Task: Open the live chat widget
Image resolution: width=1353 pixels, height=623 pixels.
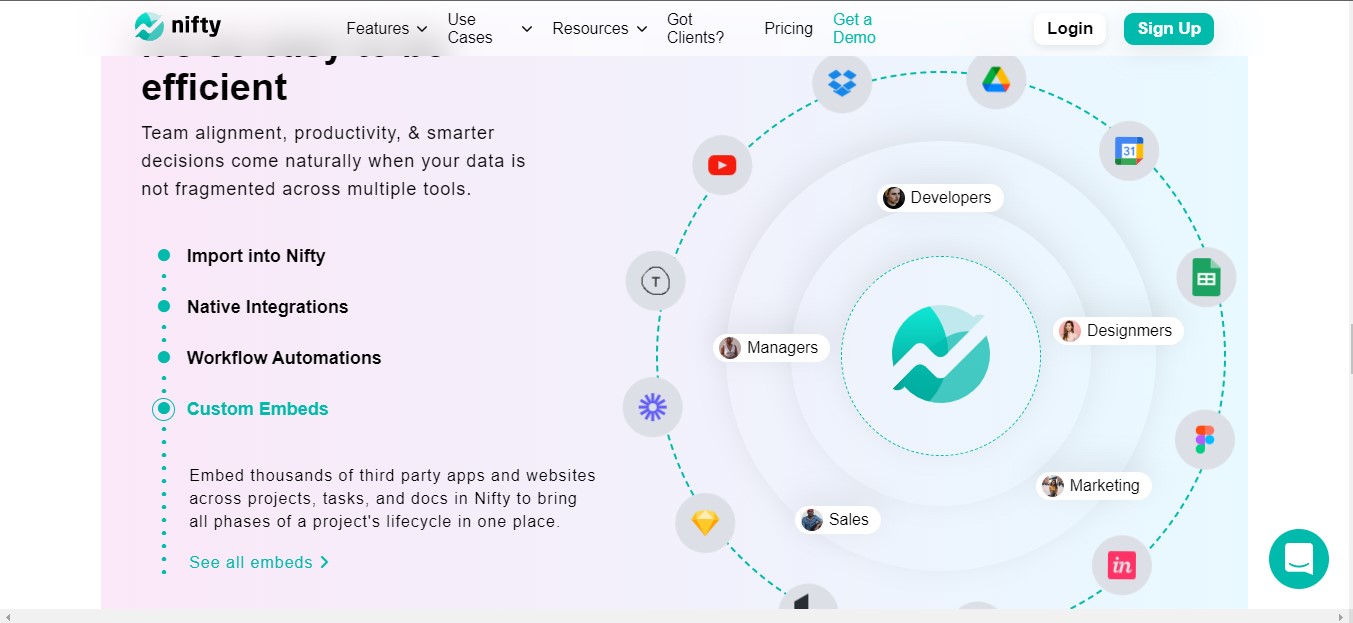Action: (x=1298, y=559)
